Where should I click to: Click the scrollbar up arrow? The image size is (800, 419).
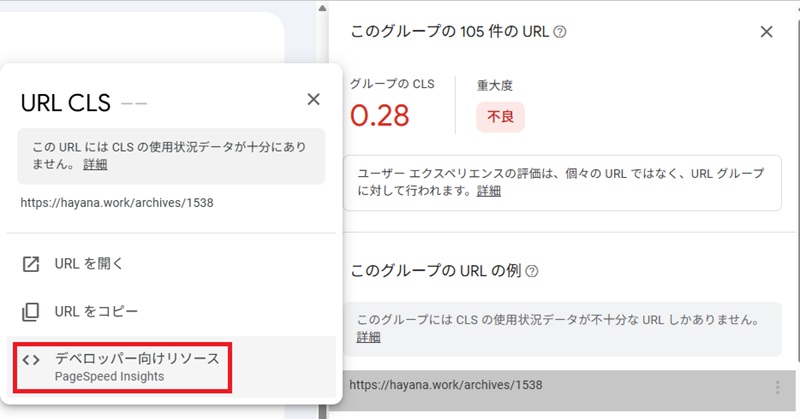(x=321, y=8)
